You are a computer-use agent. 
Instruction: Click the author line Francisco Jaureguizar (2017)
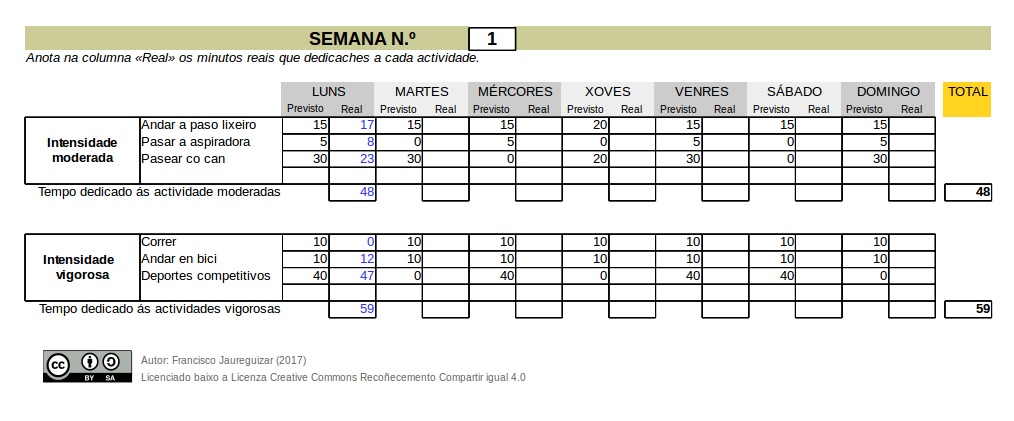tap(224, 360)
